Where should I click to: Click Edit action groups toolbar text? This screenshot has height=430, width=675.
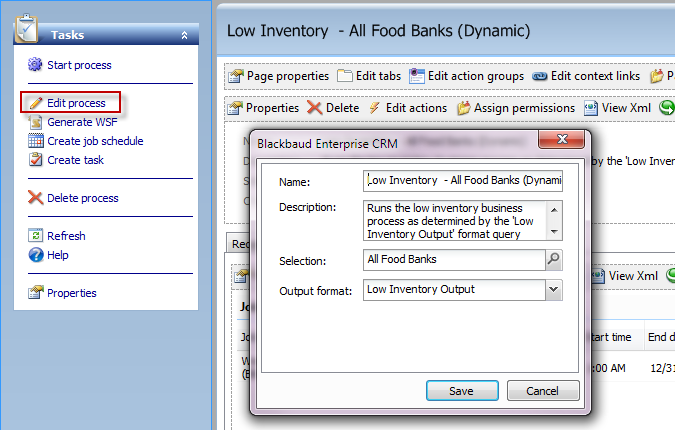pyautogui.click(x=476, y=76)
